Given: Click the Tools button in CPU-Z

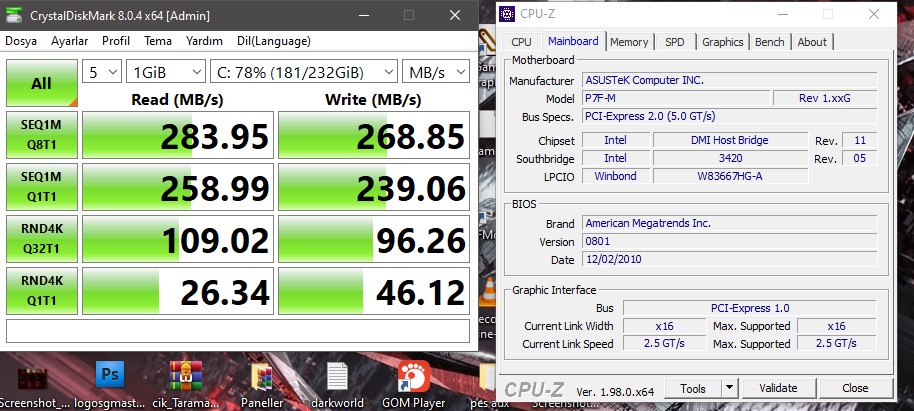Looking at the screenshot, I should [x=692, y=388].
